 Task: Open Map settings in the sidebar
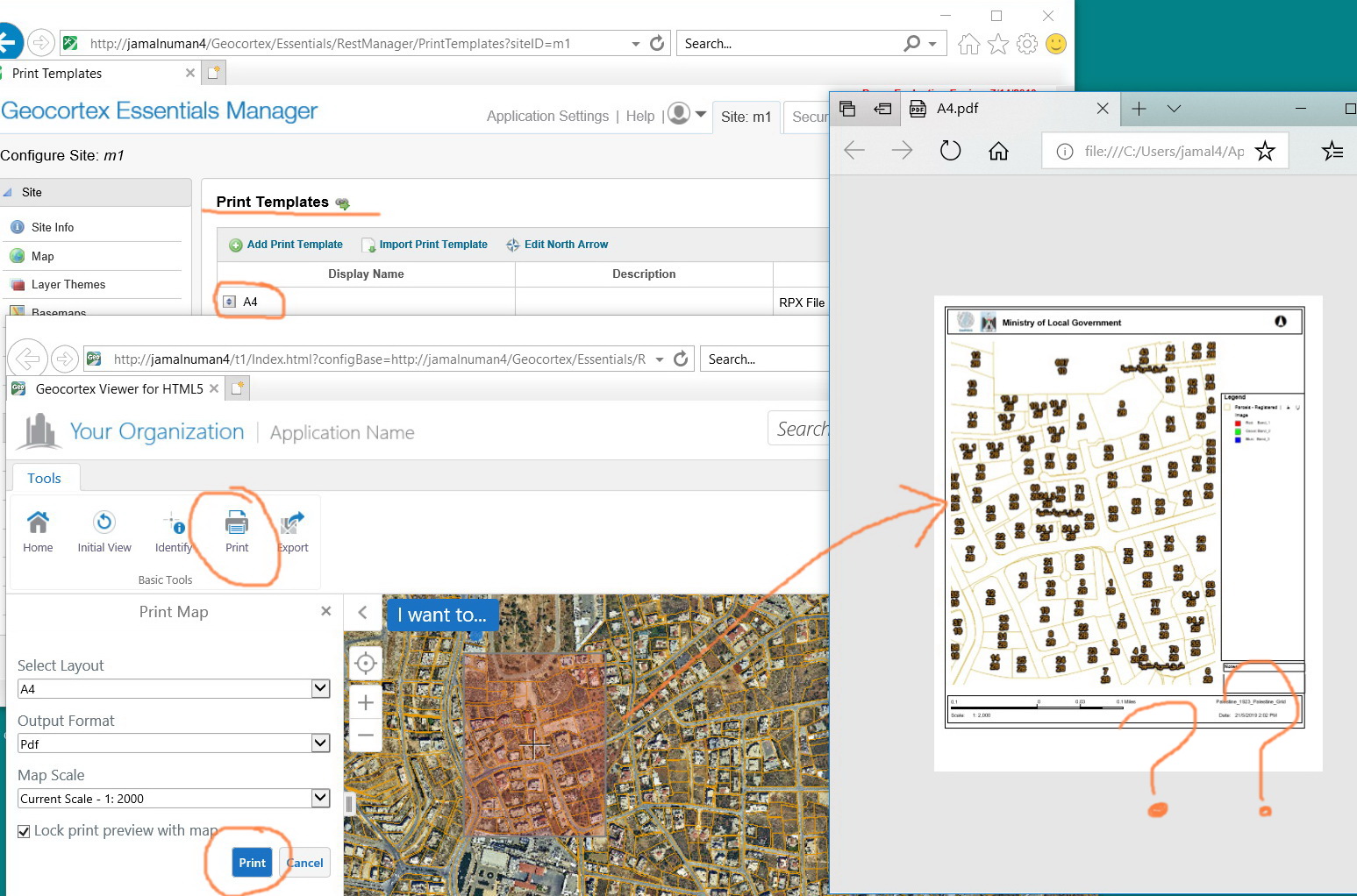point(42,256)
